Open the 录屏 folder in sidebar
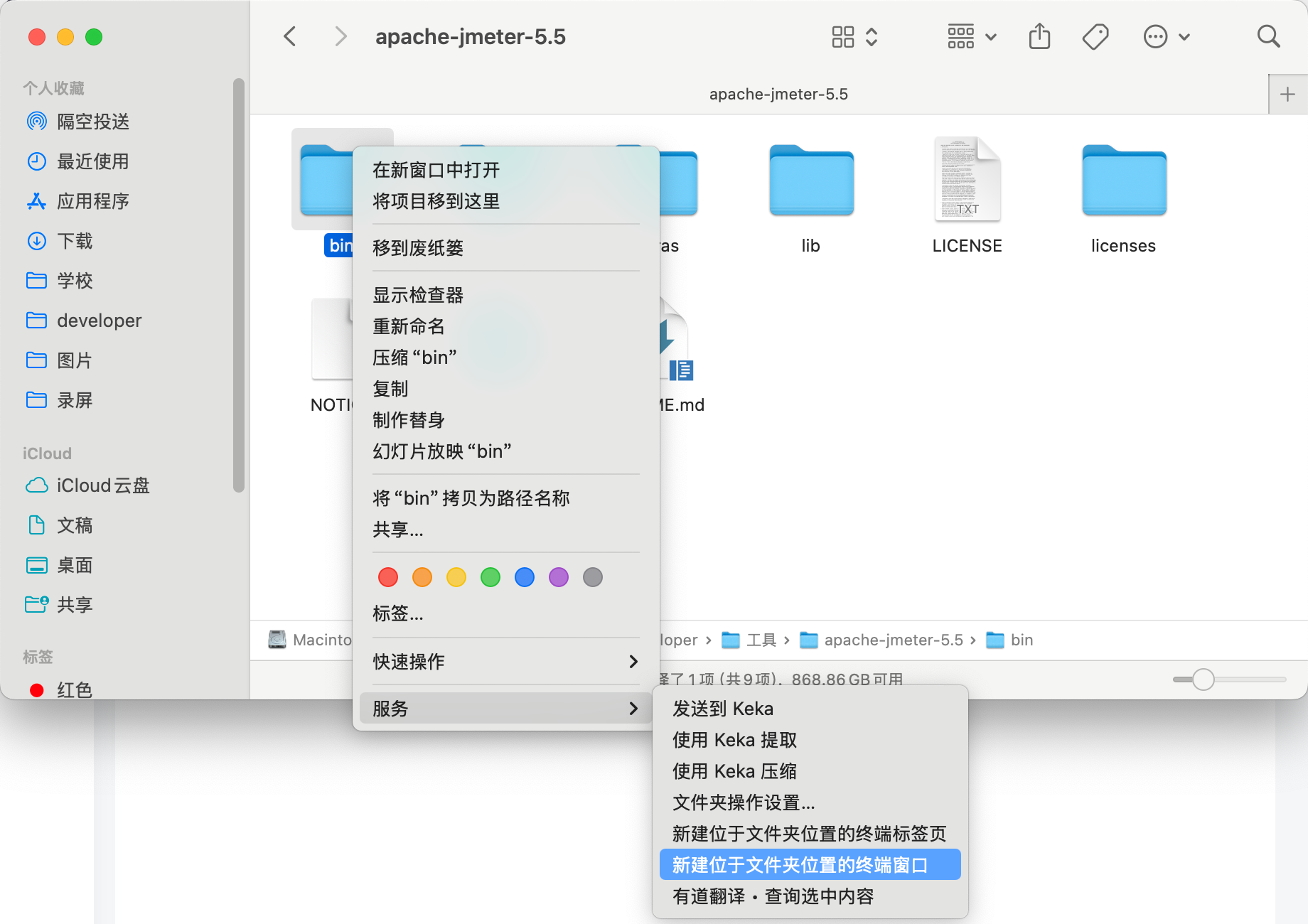Image resolution: width=1308 pixels, height=924 pixels. point(60,400)
